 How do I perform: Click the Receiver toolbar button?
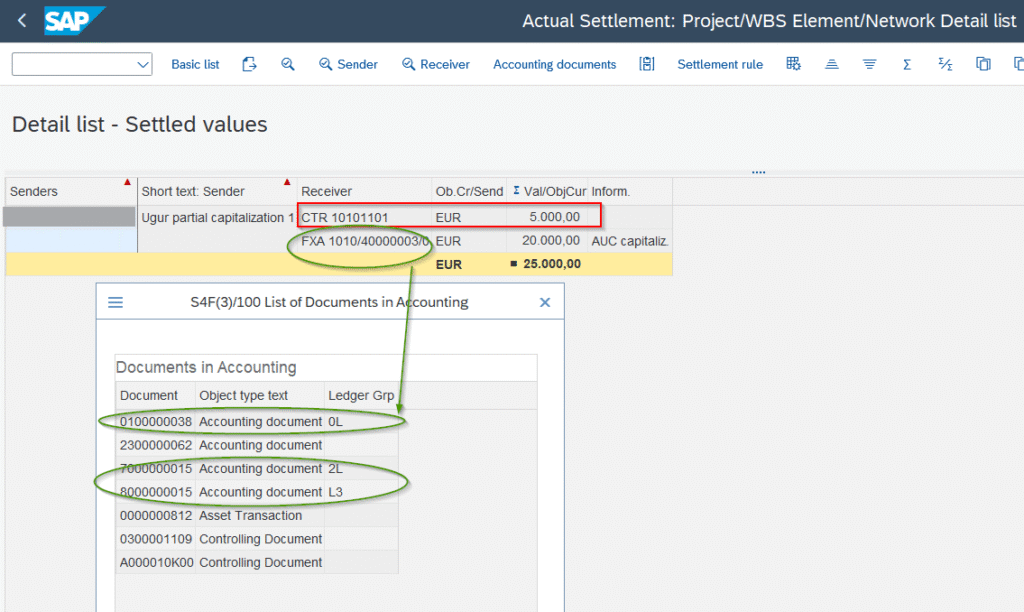click(436, 64)
